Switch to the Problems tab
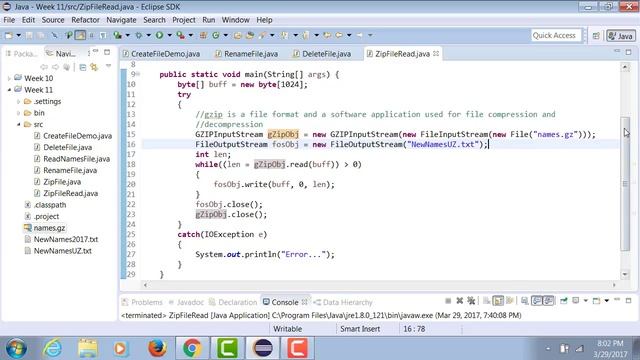This screenshot has height=360, width=640. pyautogui.click(x=142, y=302)
